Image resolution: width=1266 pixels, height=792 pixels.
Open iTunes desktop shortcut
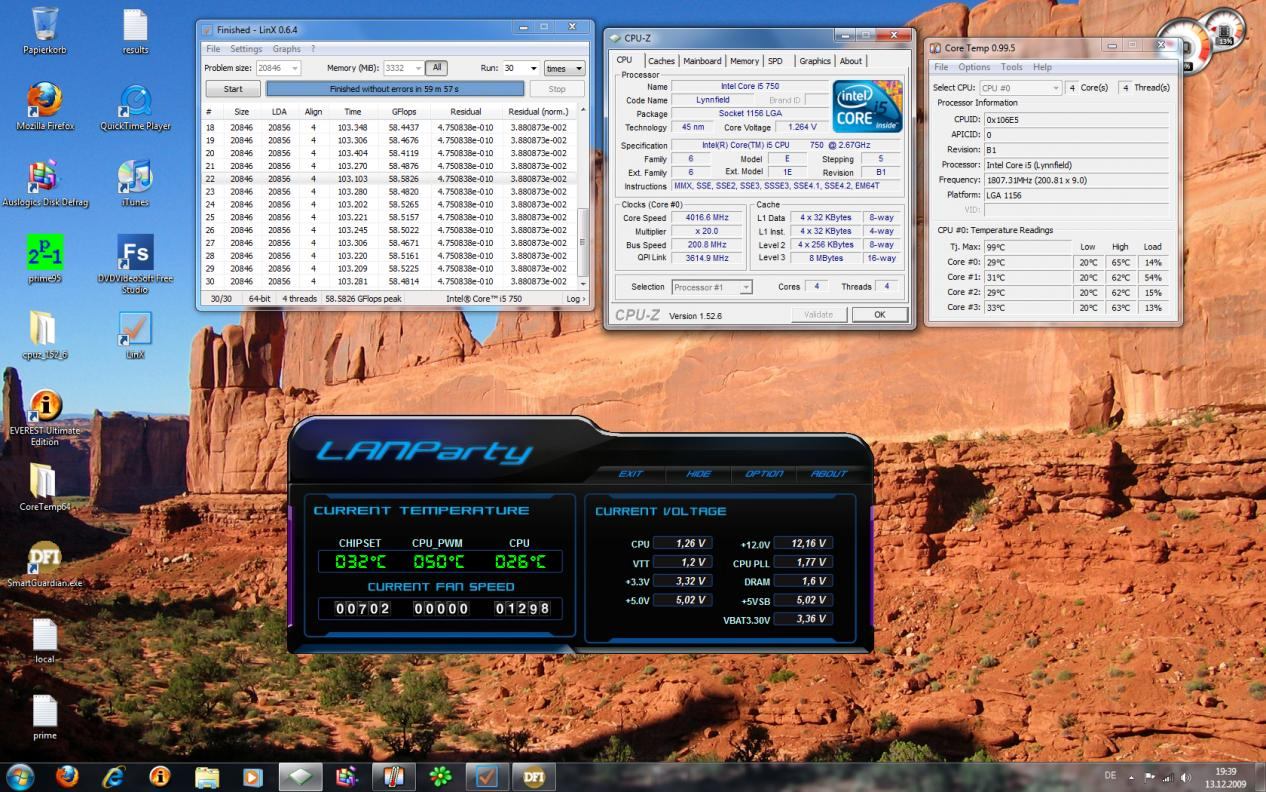(x=135, y=183)
